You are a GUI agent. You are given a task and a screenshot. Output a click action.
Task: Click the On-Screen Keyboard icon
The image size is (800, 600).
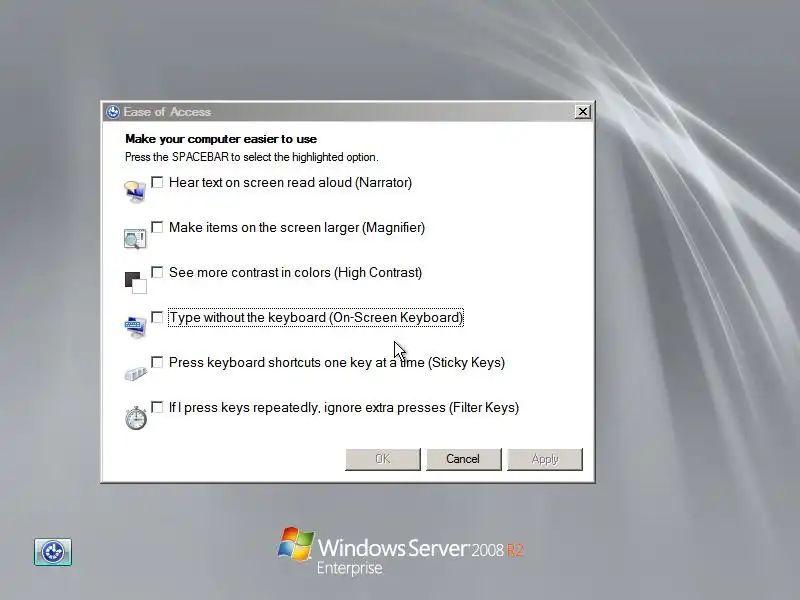[135, 327]
